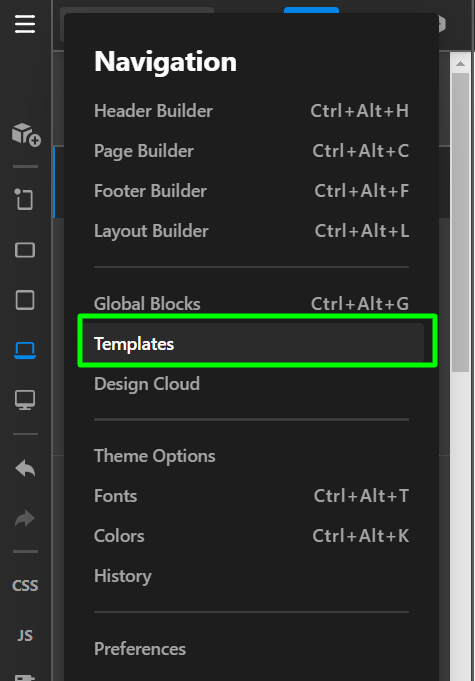The height and width of the screenshot is (681, 475).
Task: Switch to the laptop viewport icon
Action: pos(25,350)
